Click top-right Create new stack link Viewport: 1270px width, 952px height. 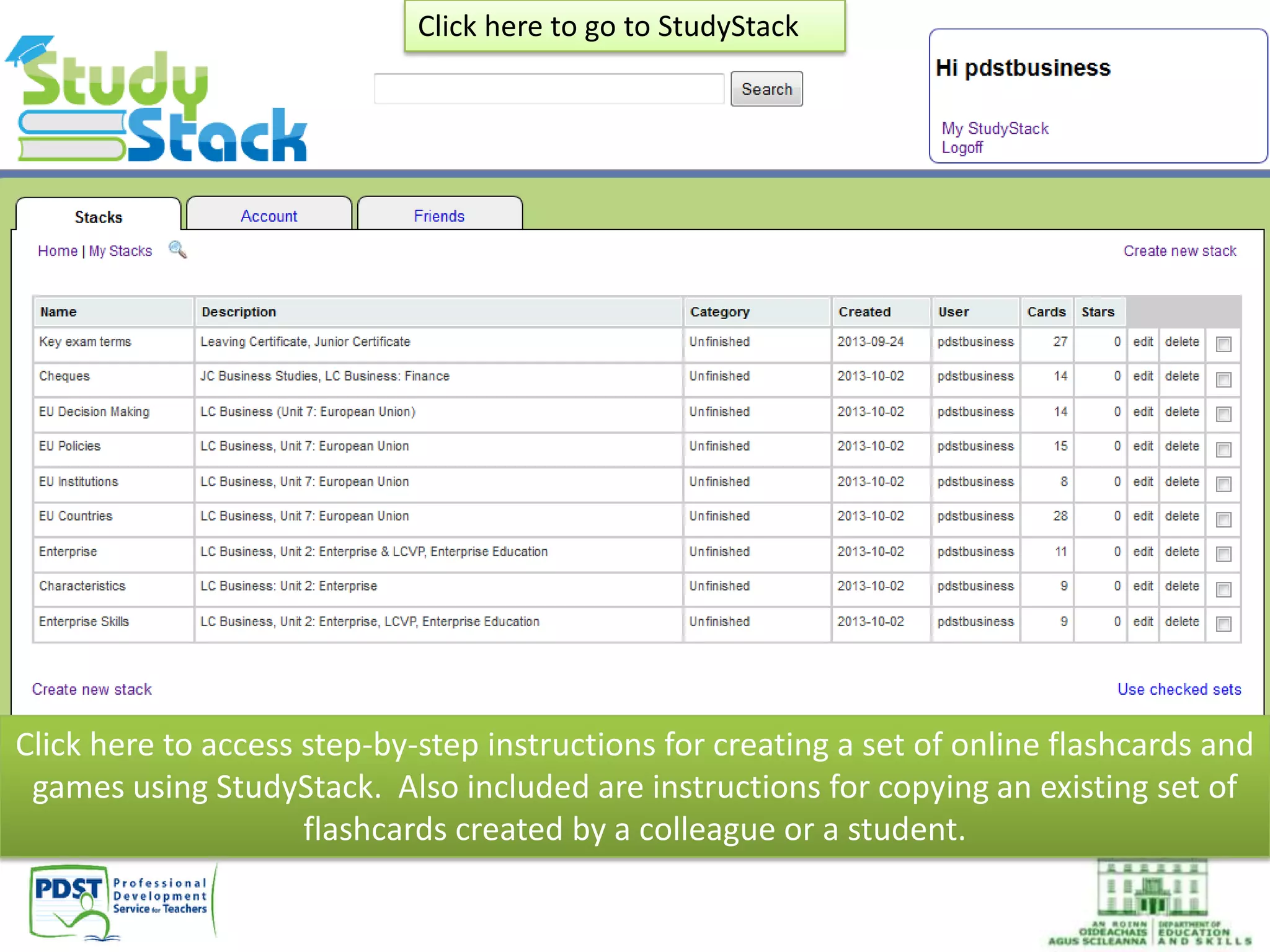(x=1179, y=250)
